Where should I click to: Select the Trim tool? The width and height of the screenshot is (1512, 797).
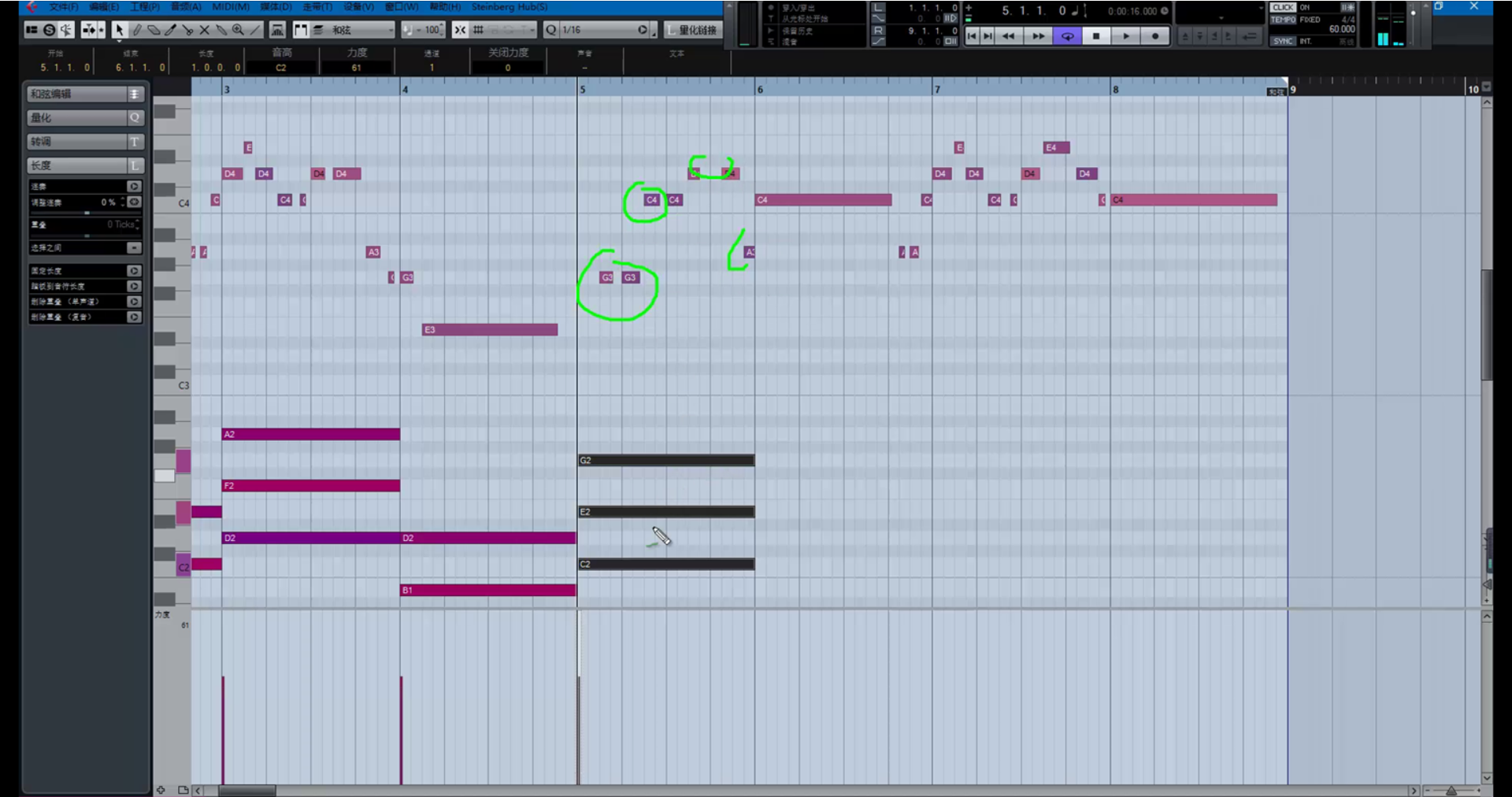pos(170,30)
